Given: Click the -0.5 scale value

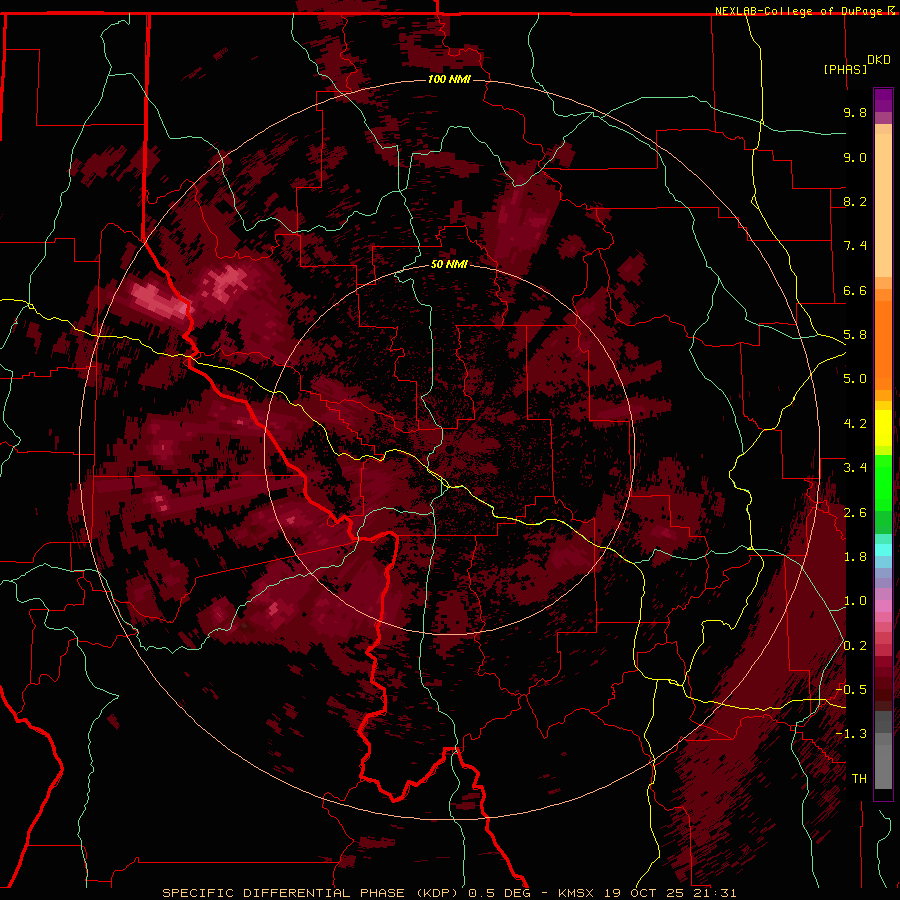Looking at the screenshot, I should click(x=852, y=690).
